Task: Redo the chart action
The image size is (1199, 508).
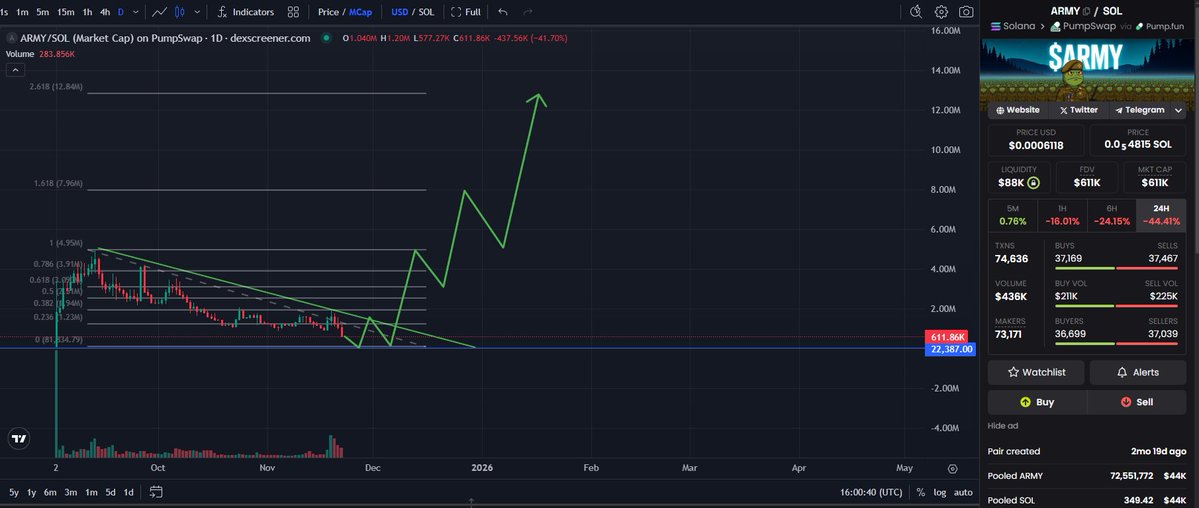Action: click(527, 12)
